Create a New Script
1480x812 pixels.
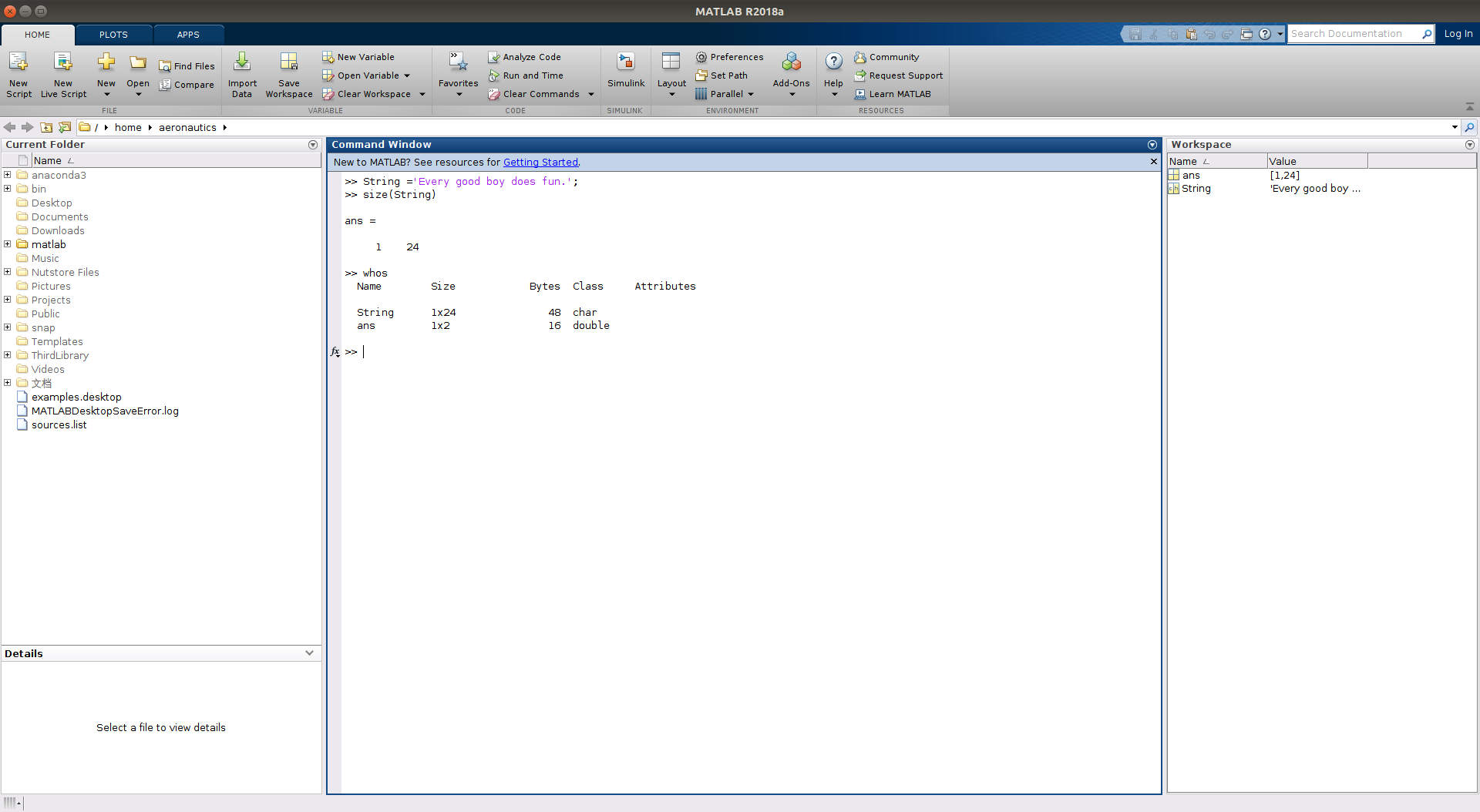pos(18,73)
